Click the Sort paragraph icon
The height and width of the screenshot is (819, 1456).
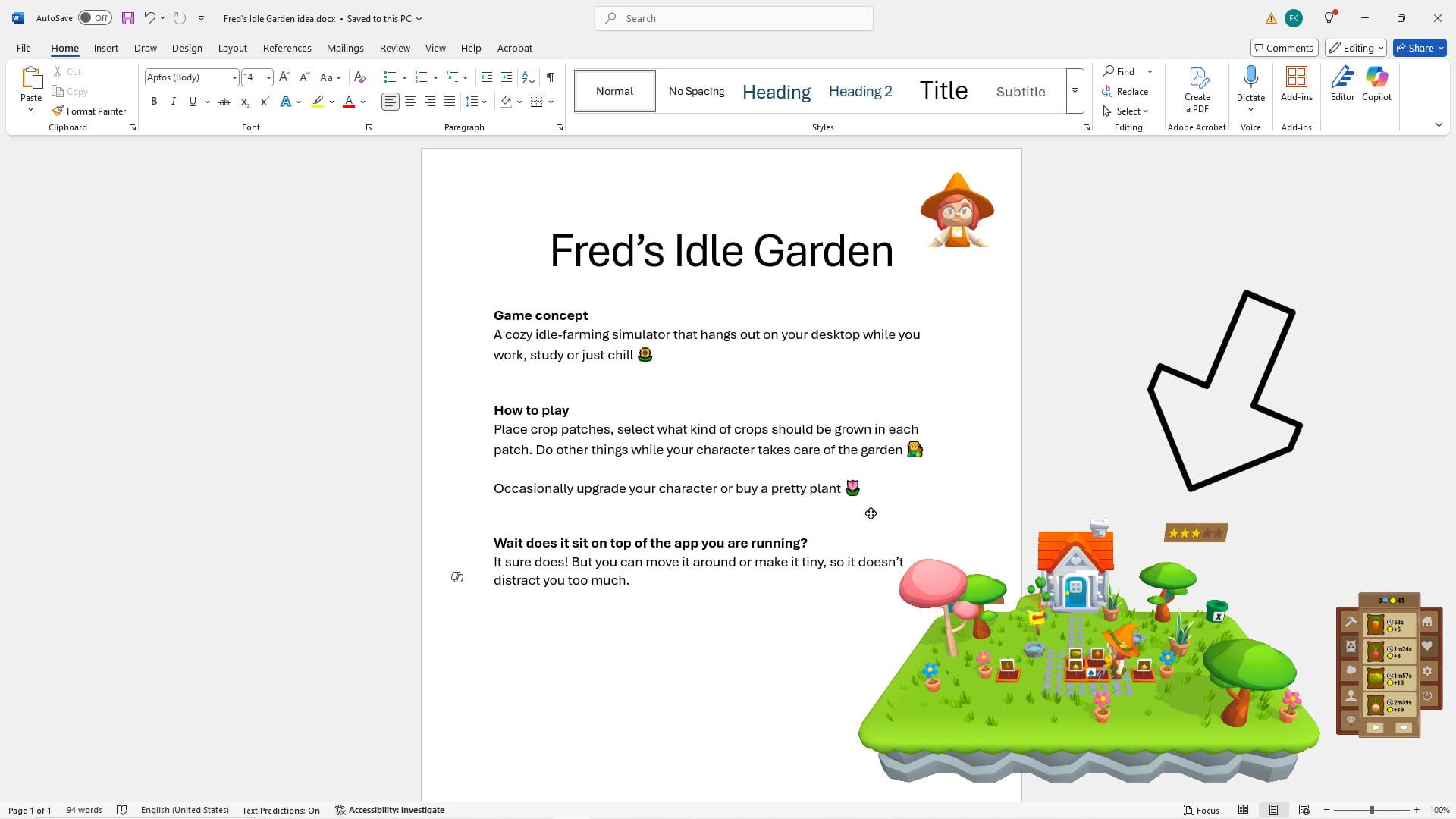click(x=529, y=77)
